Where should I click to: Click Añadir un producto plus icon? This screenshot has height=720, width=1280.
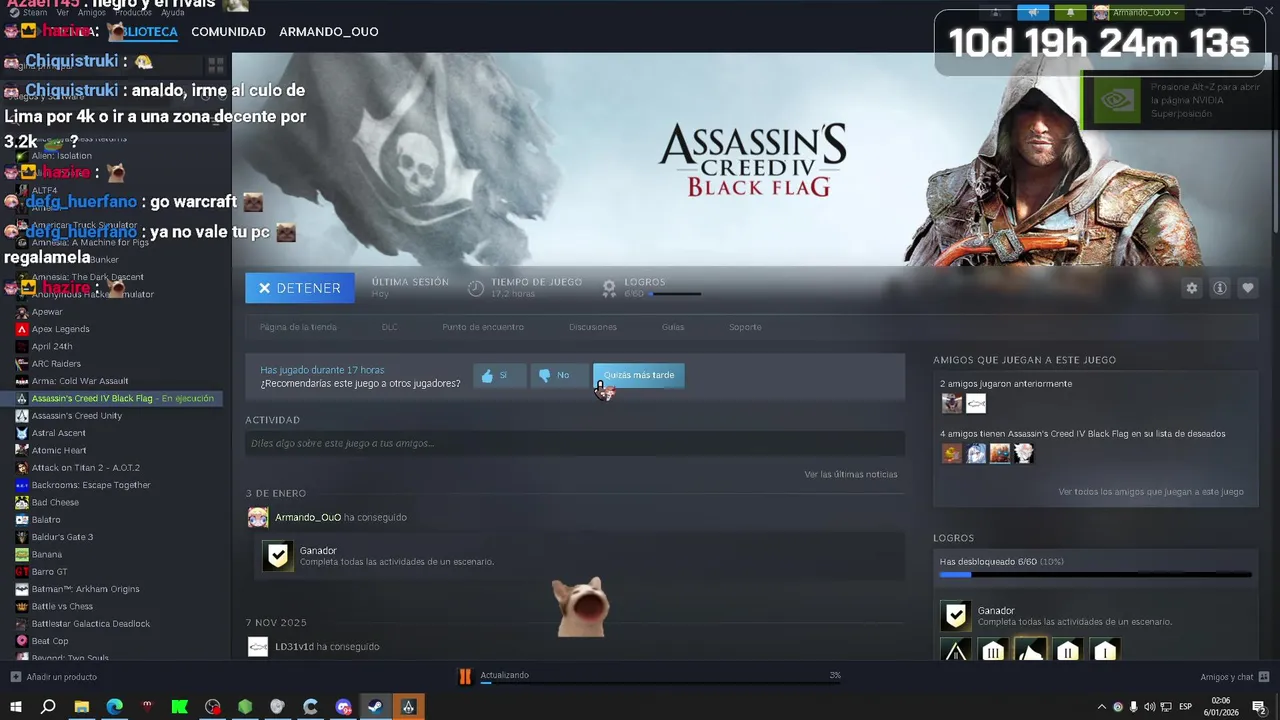point(15,677)
